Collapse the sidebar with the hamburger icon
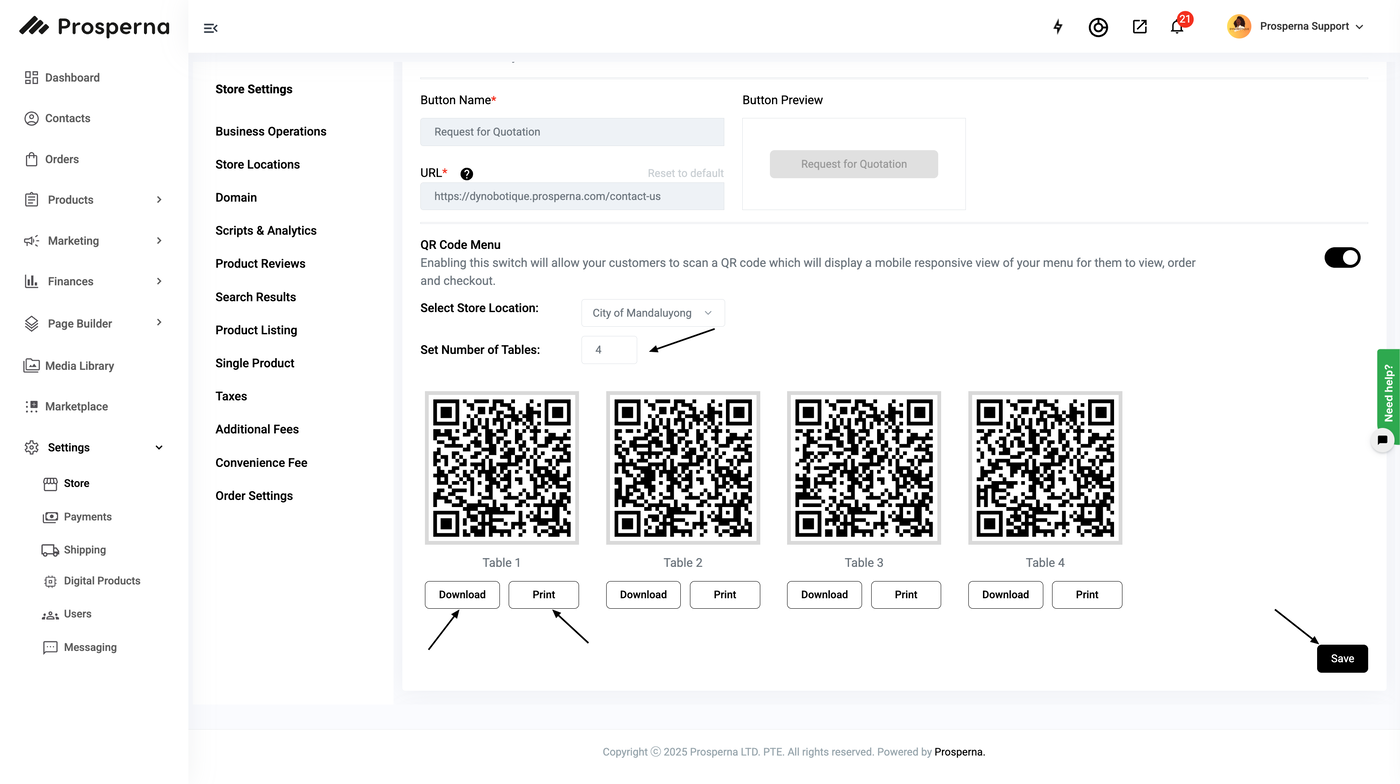The image size is (1400, 784). coord(210,28)
